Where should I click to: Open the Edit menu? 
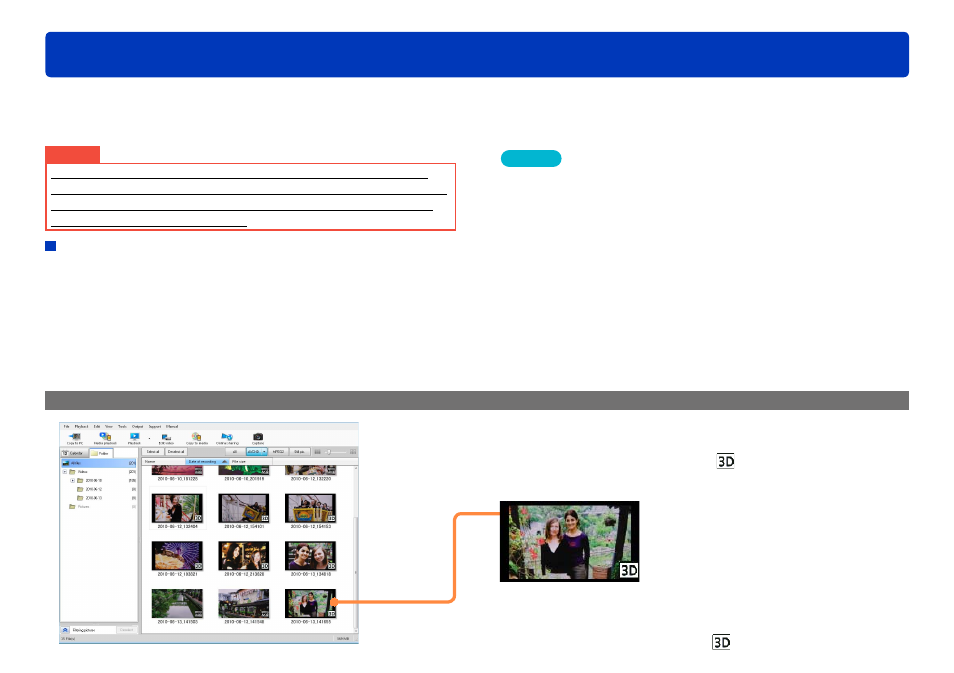point(97,427)
